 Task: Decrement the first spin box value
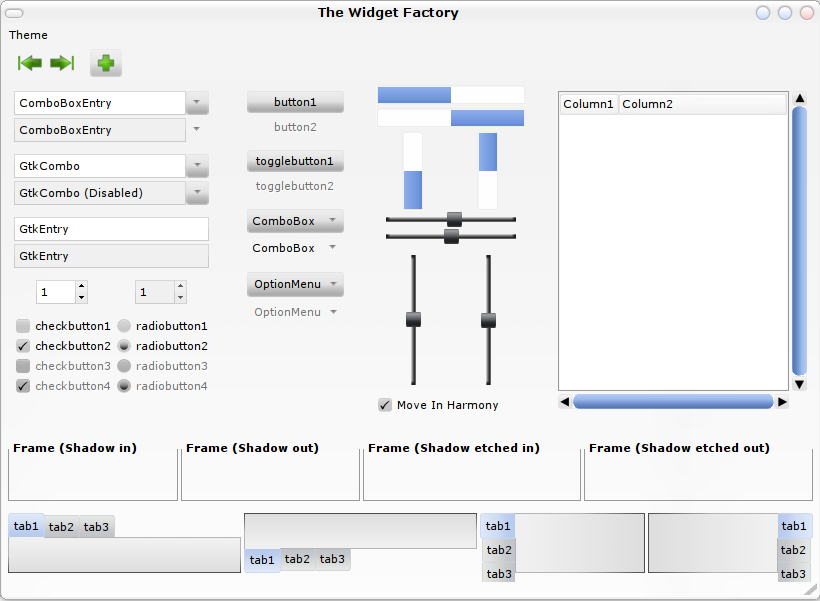click(x=81, y=297)
